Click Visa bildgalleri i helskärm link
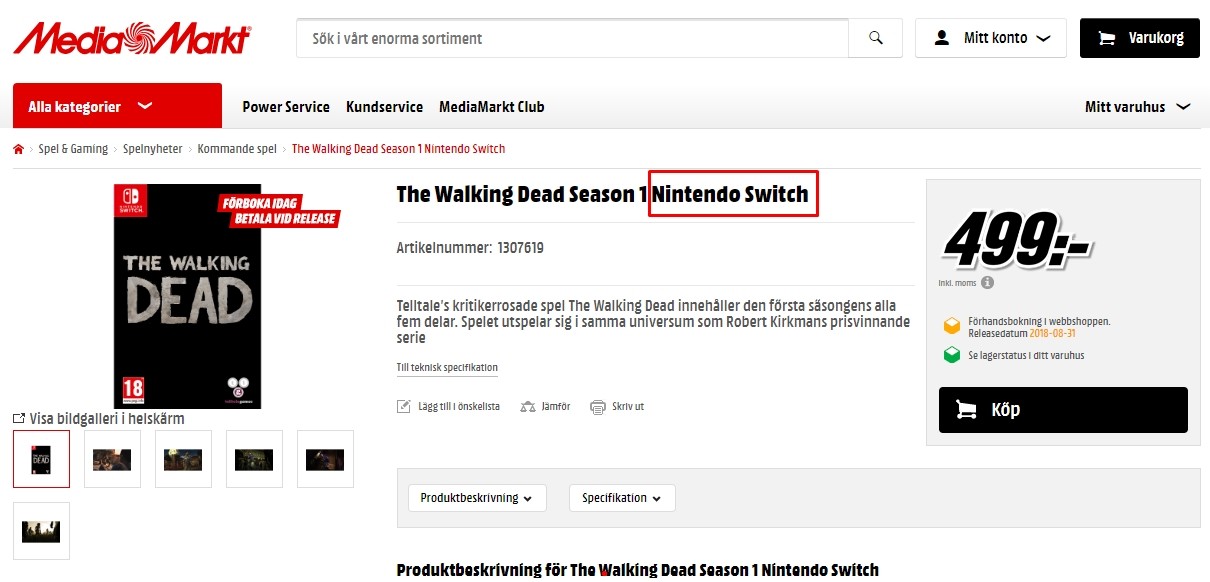 pyautogui.click(x=107, y=419)
